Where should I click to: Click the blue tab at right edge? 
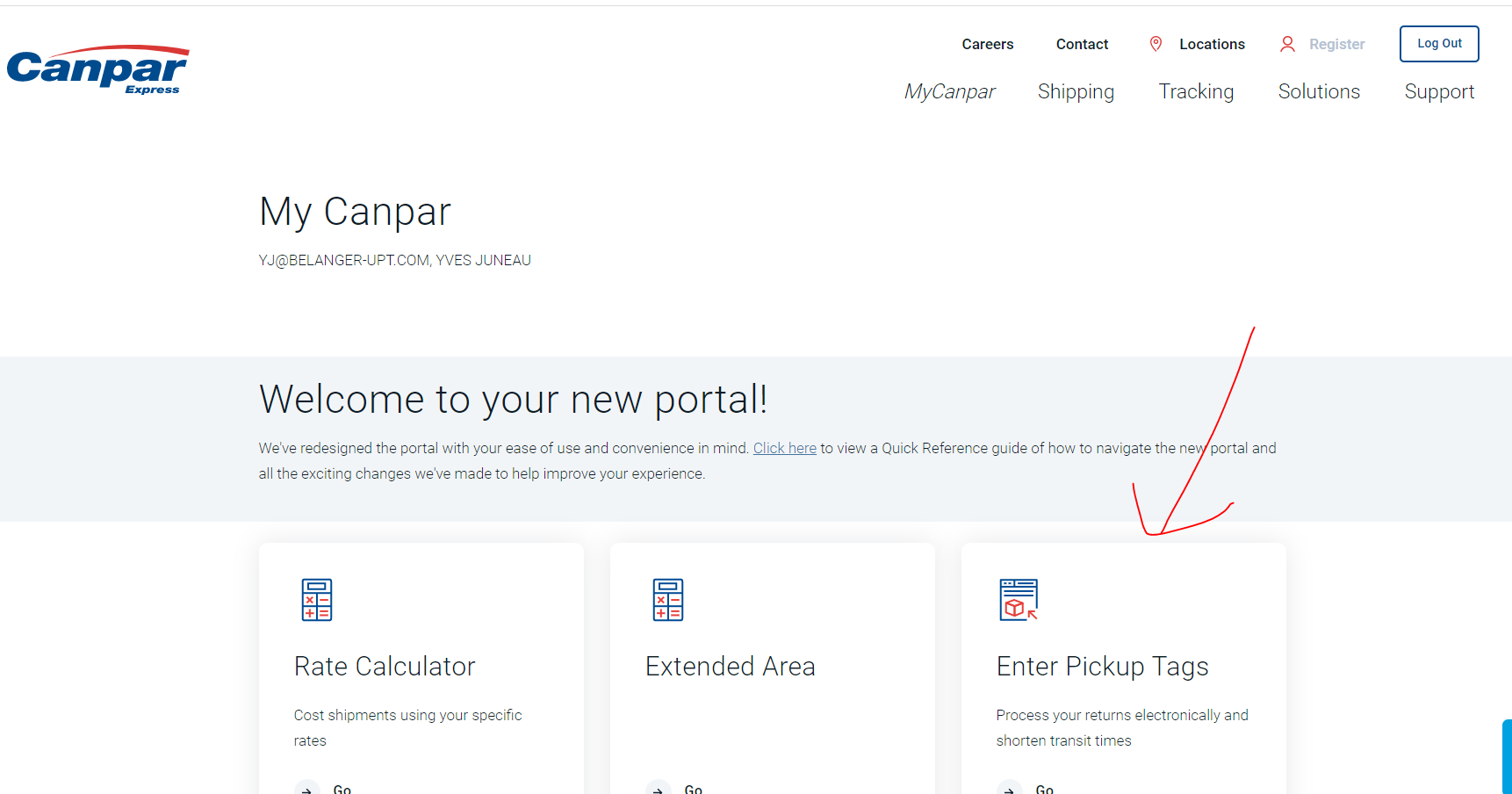tap(1507, 756)
